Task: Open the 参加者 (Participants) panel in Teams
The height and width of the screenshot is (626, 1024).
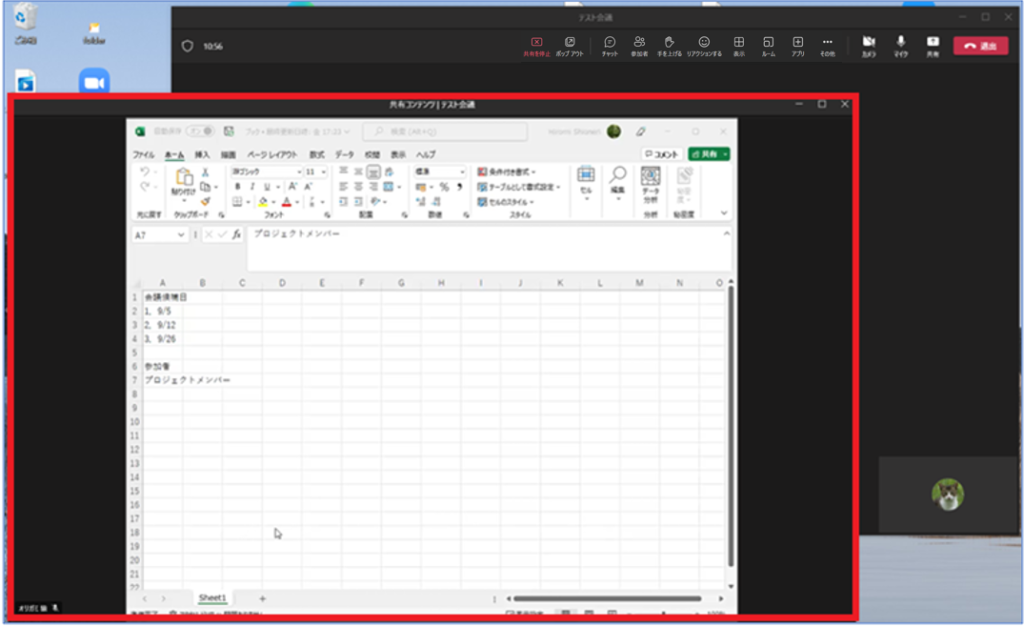Action: [639, 45]
